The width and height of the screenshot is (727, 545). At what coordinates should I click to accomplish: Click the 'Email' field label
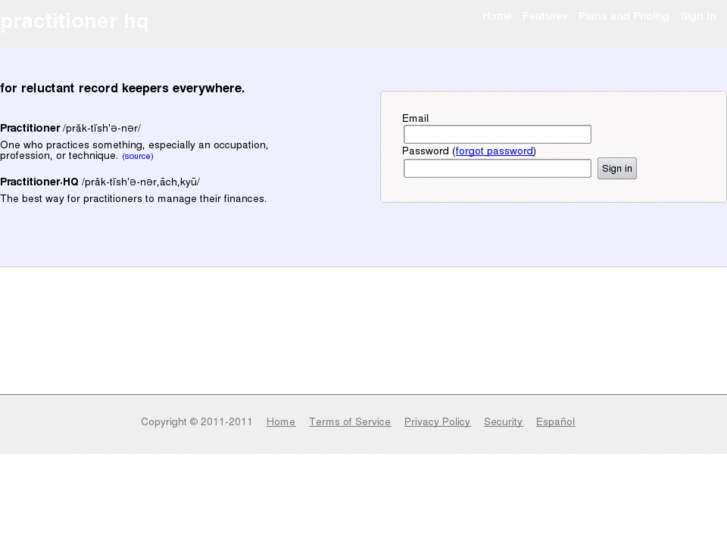coord(415,118)
